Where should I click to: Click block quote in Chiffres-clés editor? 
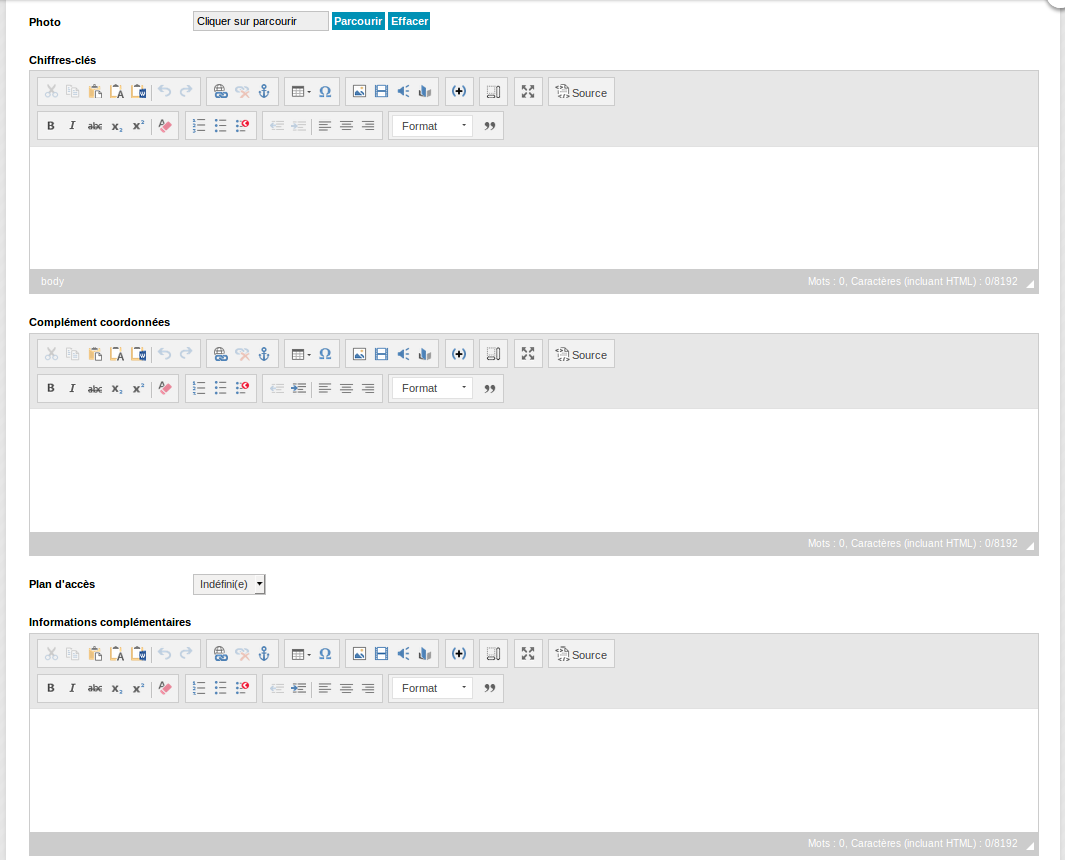[x=490, y=126]
